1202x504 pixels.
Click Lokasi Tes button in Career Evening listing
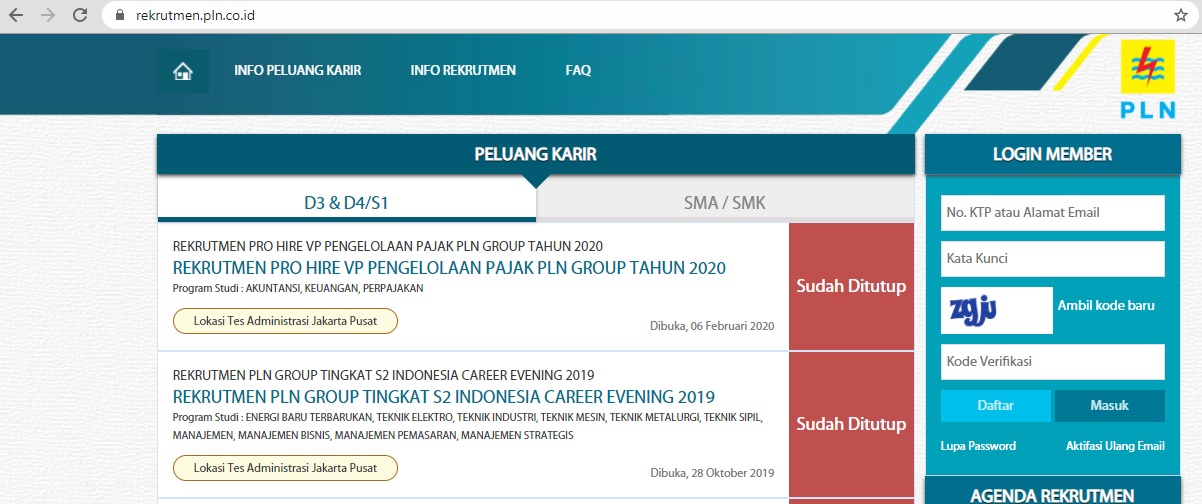point(285,468)
